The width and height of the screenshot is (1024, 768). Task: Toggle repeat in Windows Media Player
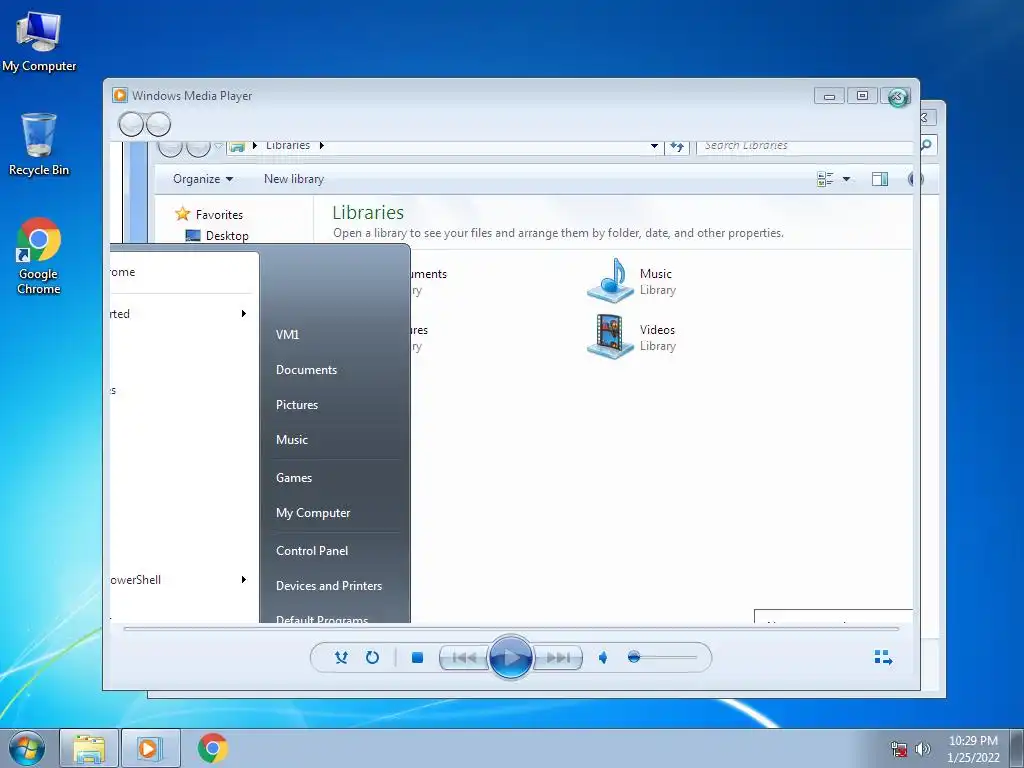(x=372, y=658)
